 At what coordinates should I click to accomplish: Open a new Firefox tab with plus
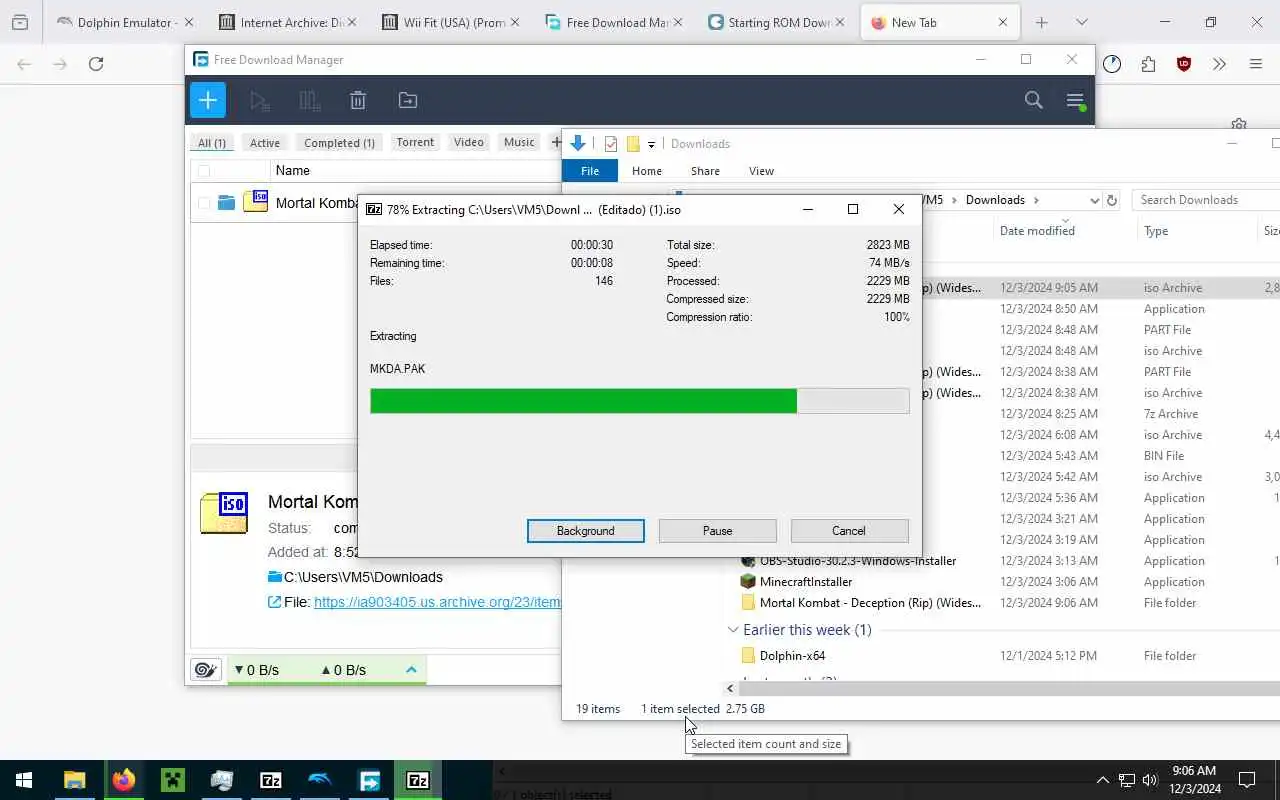coord(1042,22)
